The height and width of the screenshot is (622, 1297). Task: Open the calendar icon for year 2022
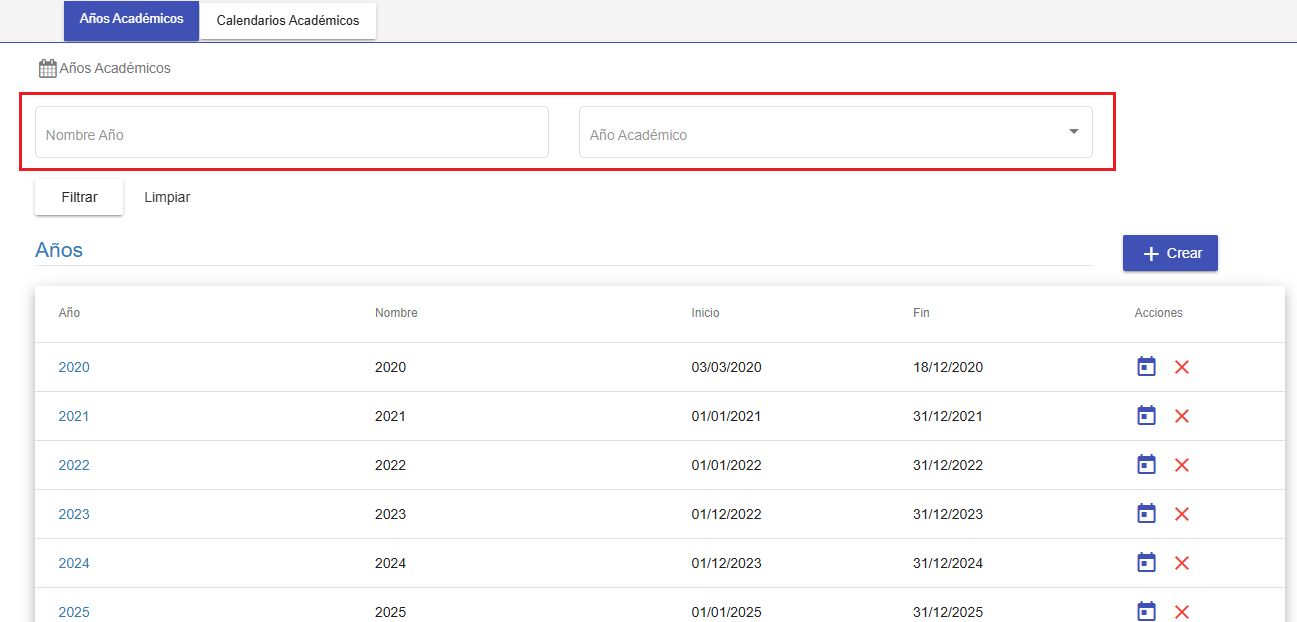[1146, 465]
